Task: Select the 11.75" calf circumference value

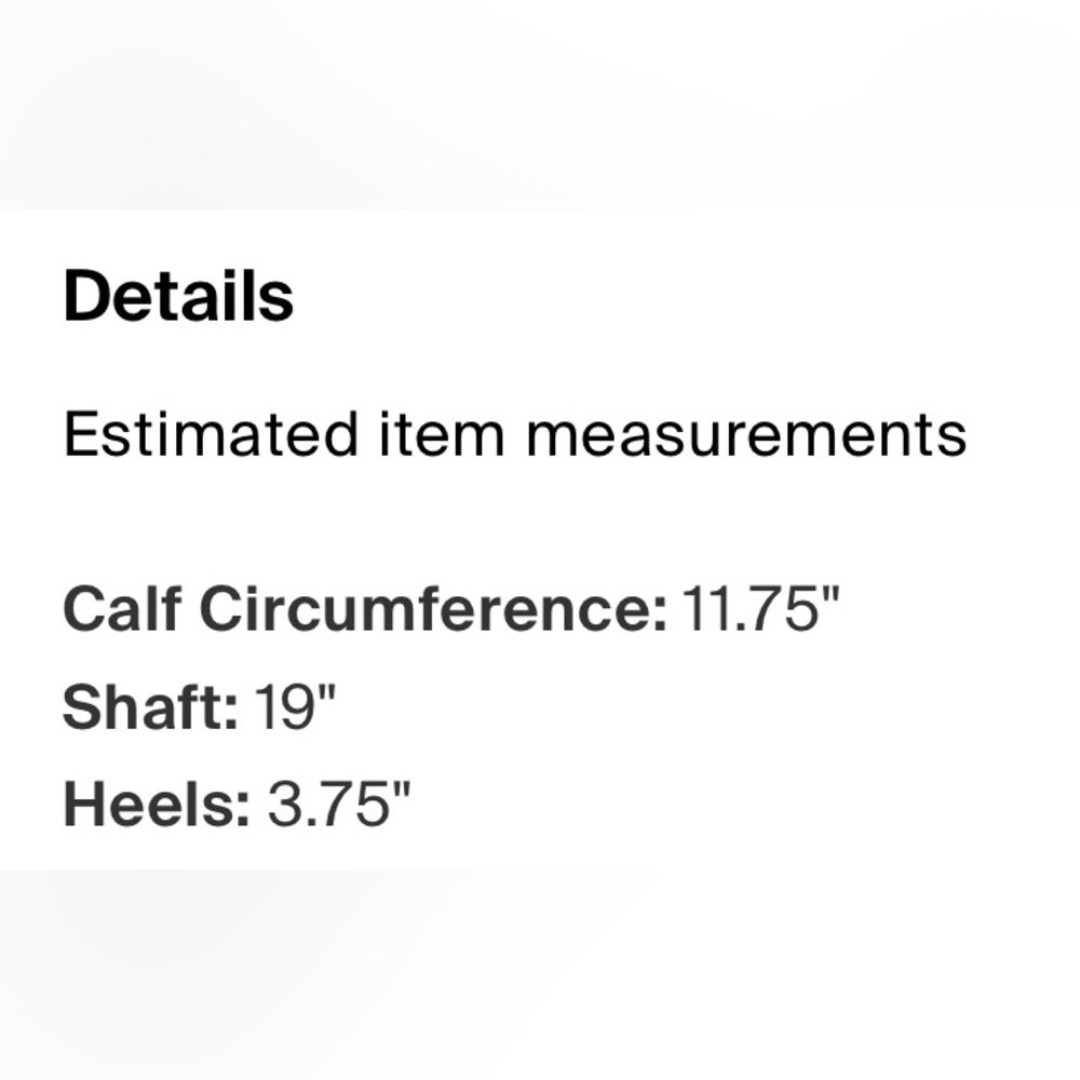Action: click(761, 609)
